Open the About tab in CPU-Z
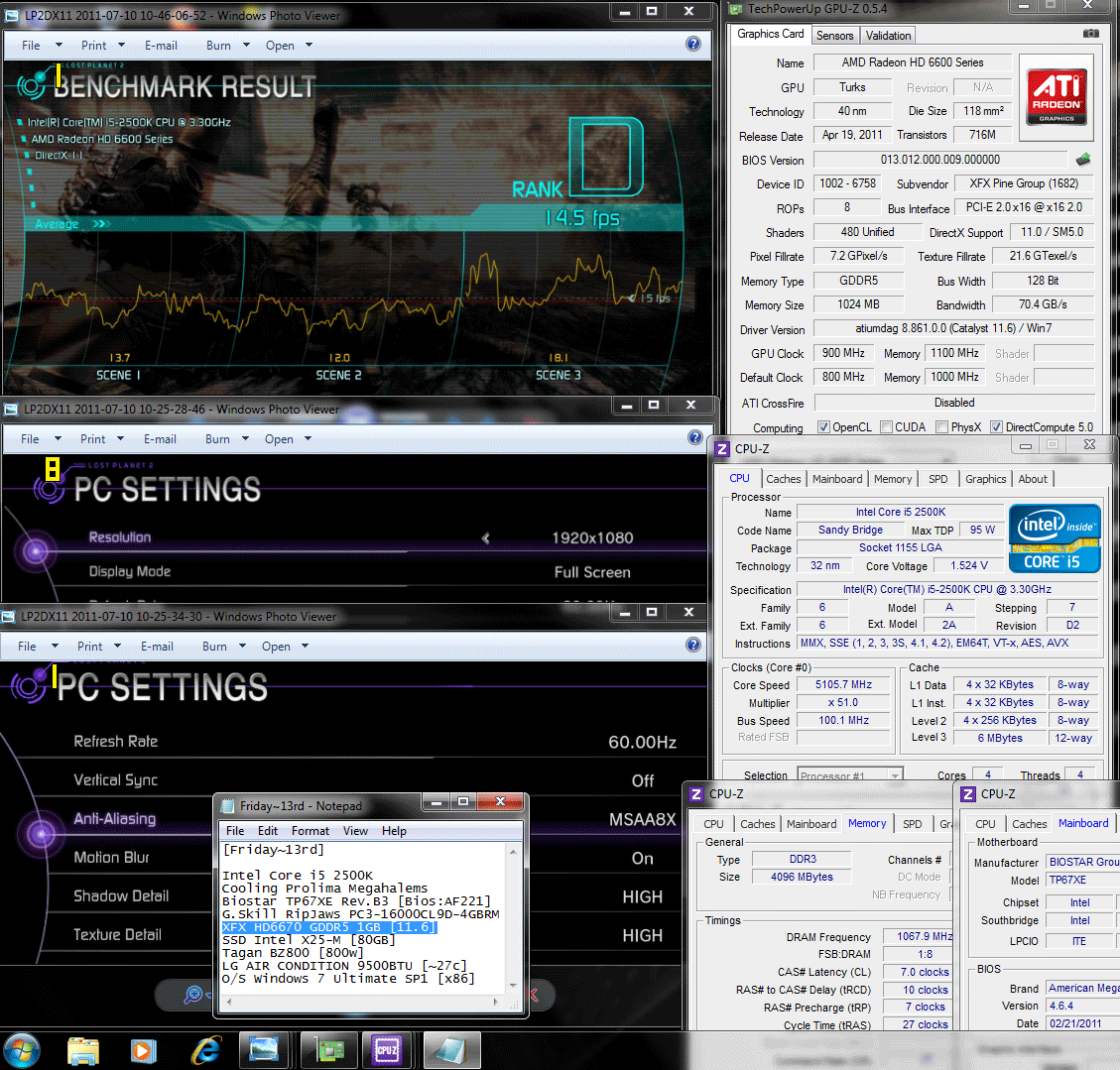The image size is (1120, 1070). (1032, 479)
